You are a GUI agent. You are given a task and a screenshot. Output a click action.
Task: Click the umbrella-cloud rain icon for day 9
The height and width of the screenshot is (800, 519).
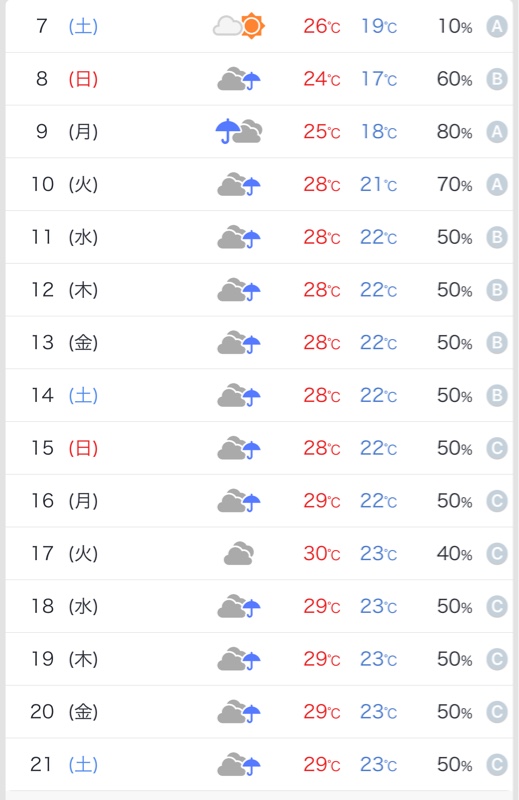pos(239,132)
